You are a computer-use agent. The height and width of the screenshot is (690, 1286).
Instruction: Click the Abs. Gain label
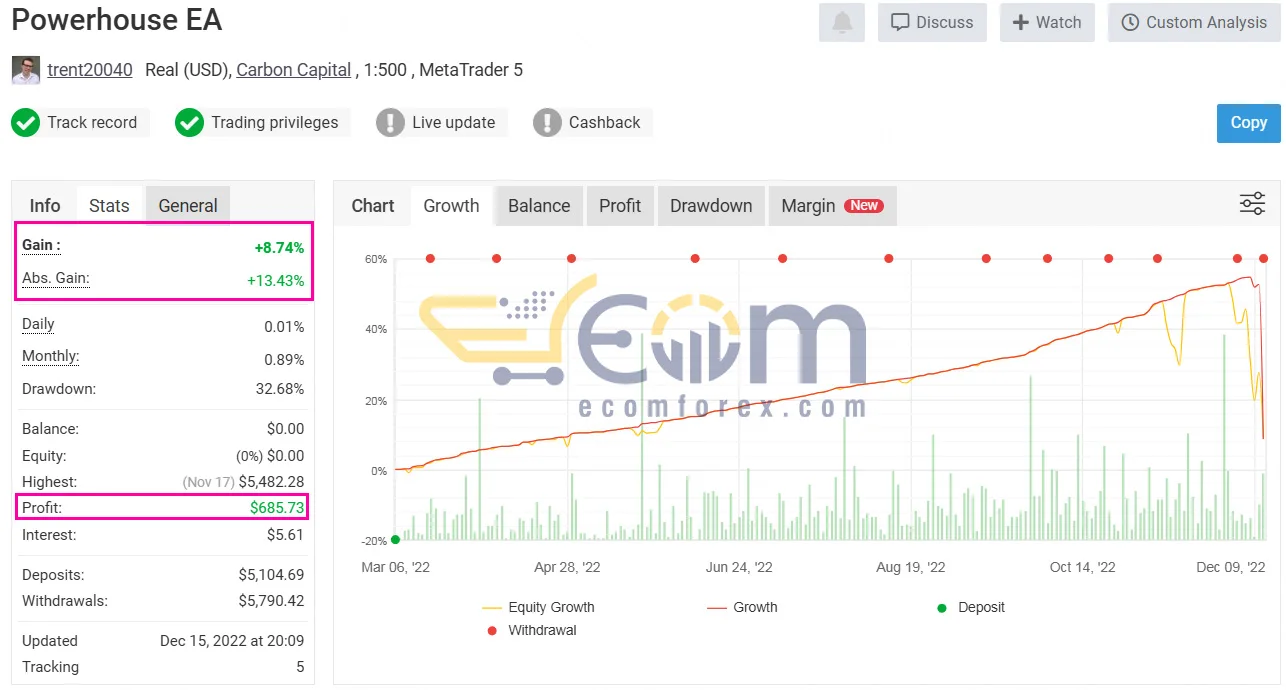(x=56, y=278)
